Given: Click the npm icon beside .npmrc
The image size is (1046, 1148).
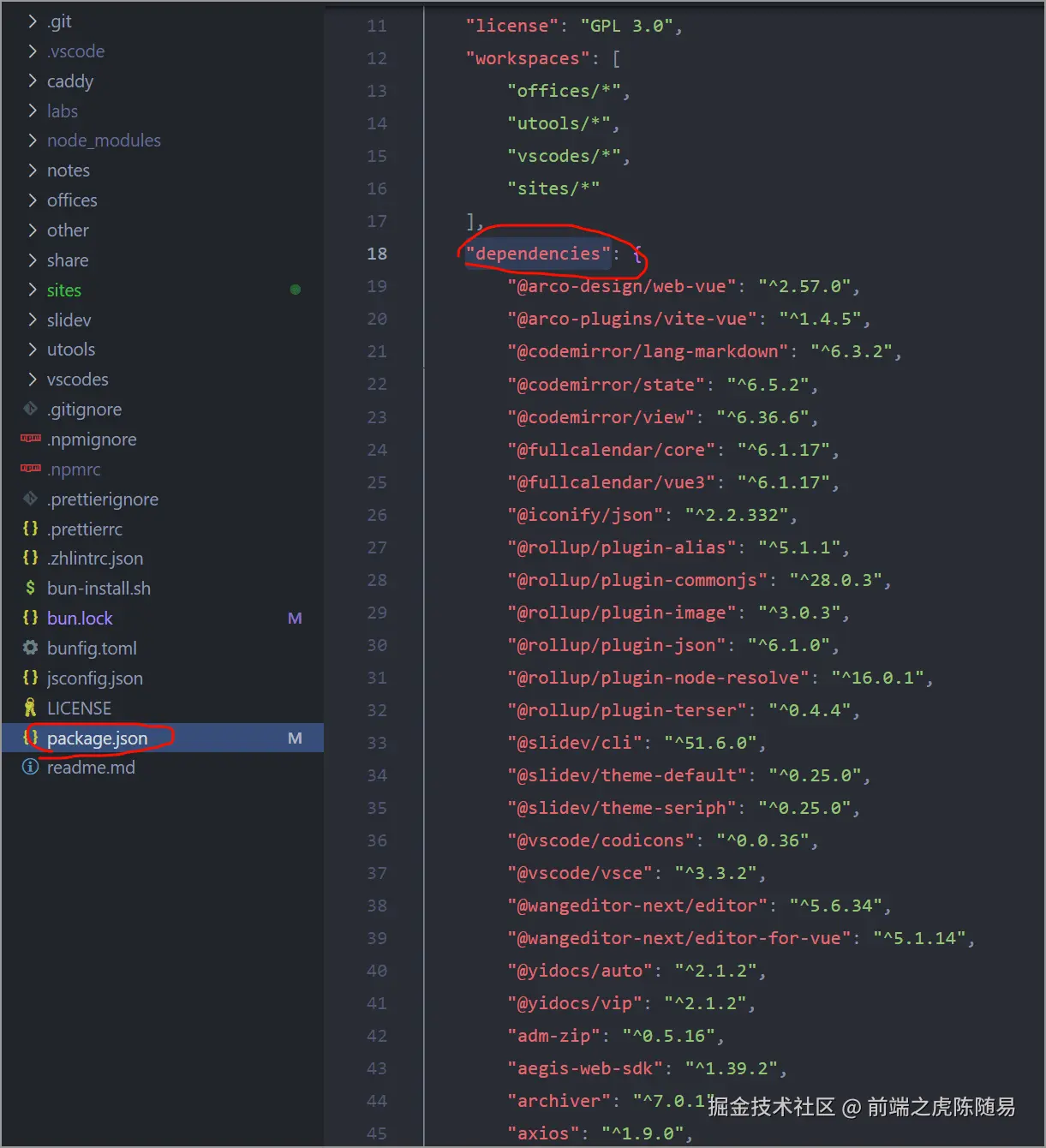Looking at the screenshot, I should (x=31, y=469).
